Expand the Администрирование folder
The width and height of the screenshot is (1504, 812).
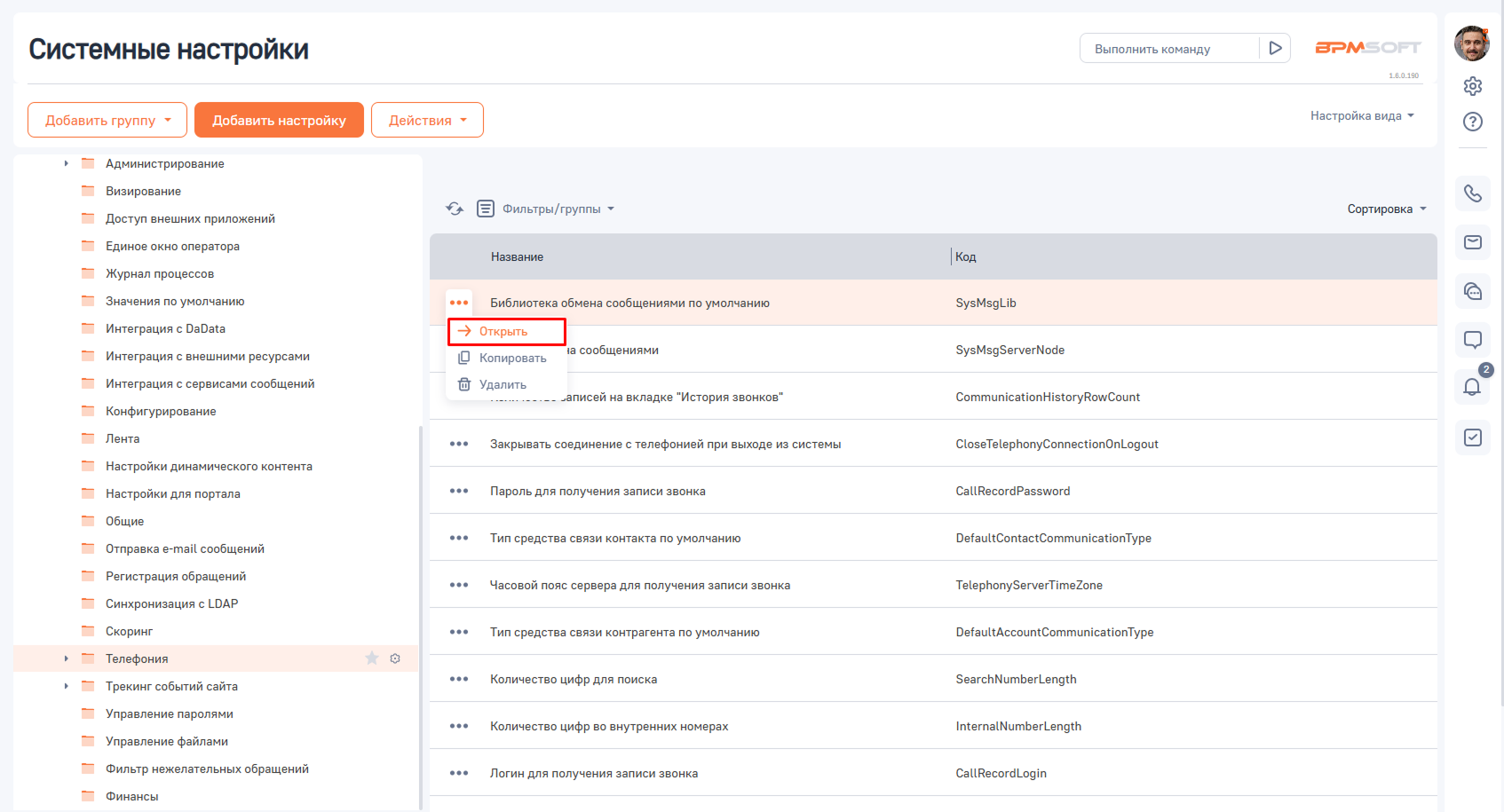66,163
